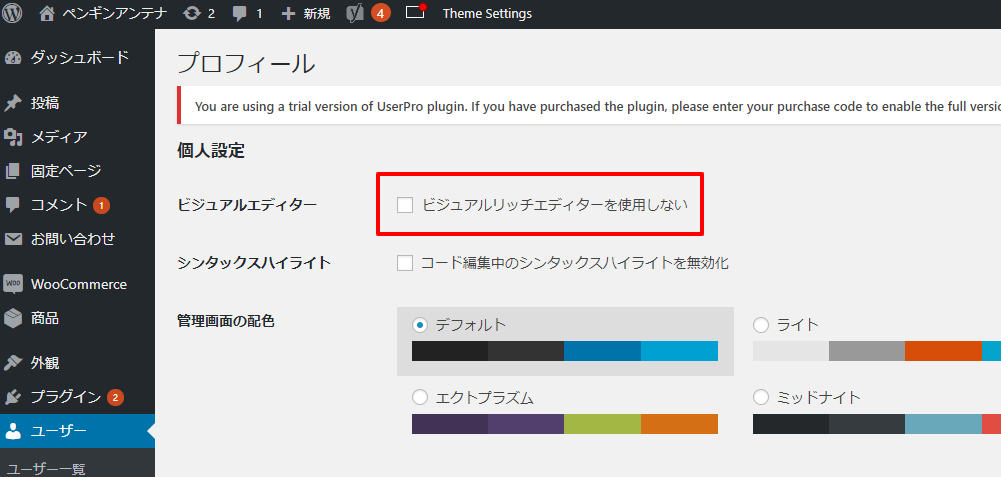The height and width of the screenshot is (477, 1001).
Task: Open the 投稿 posts menu
Action: pos(45,103)
